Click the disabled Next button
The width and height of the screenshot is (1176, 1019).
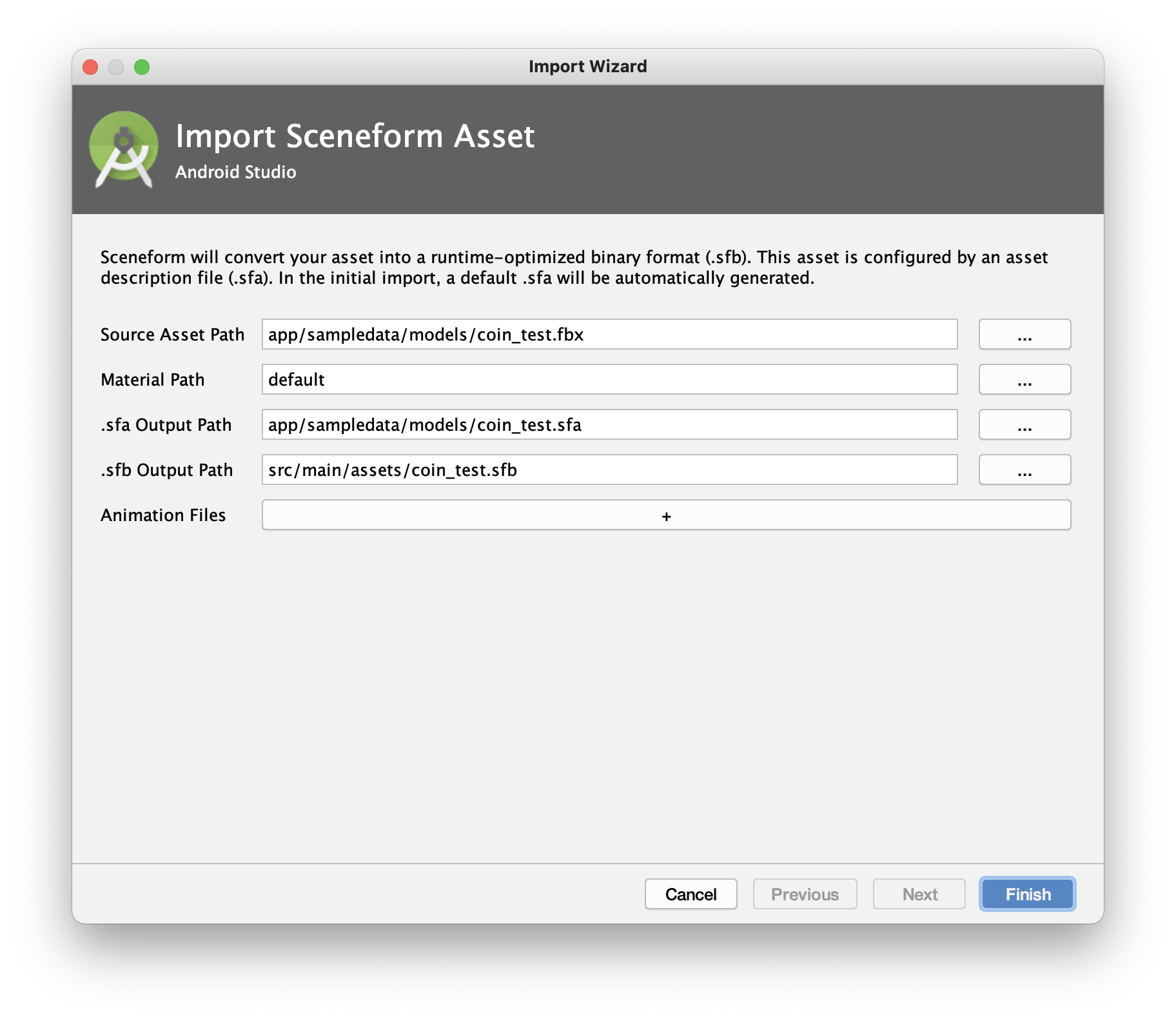pyautogui.click(x=919, y=894)
